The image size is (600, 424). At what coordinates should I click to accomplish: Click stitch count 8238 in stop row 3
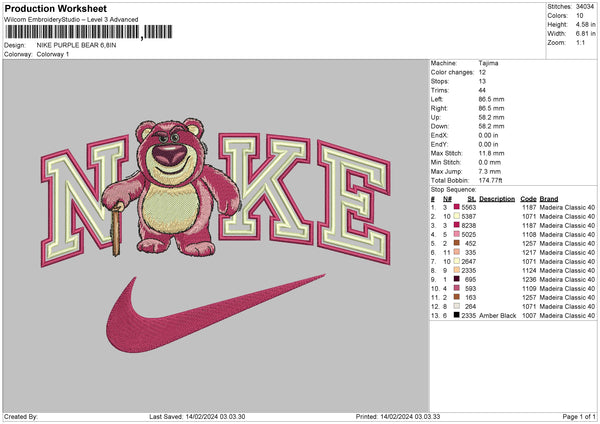coord(469,225)
